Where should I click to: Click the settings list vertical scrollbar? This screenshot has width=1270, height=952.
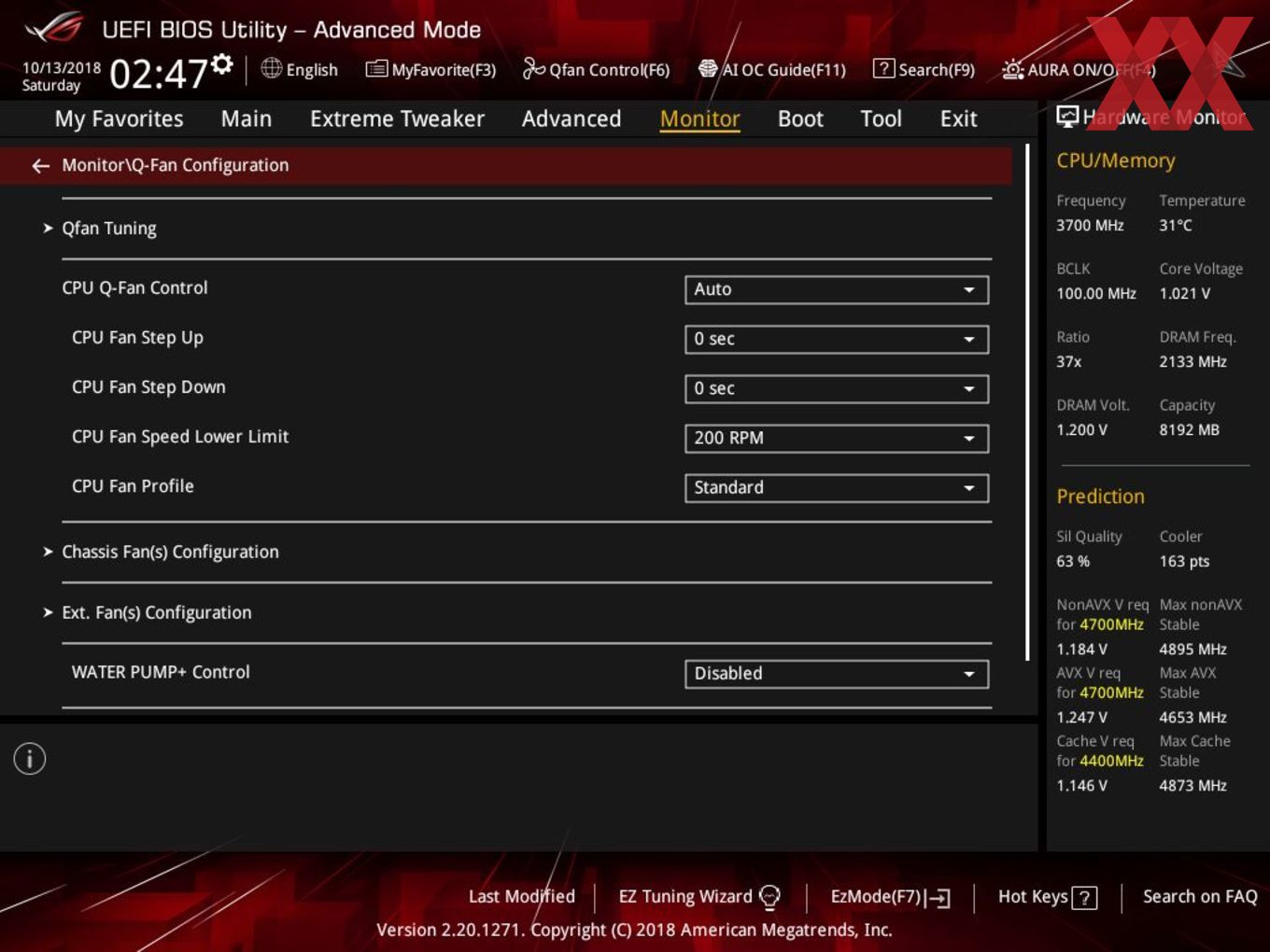point(1027,401)
